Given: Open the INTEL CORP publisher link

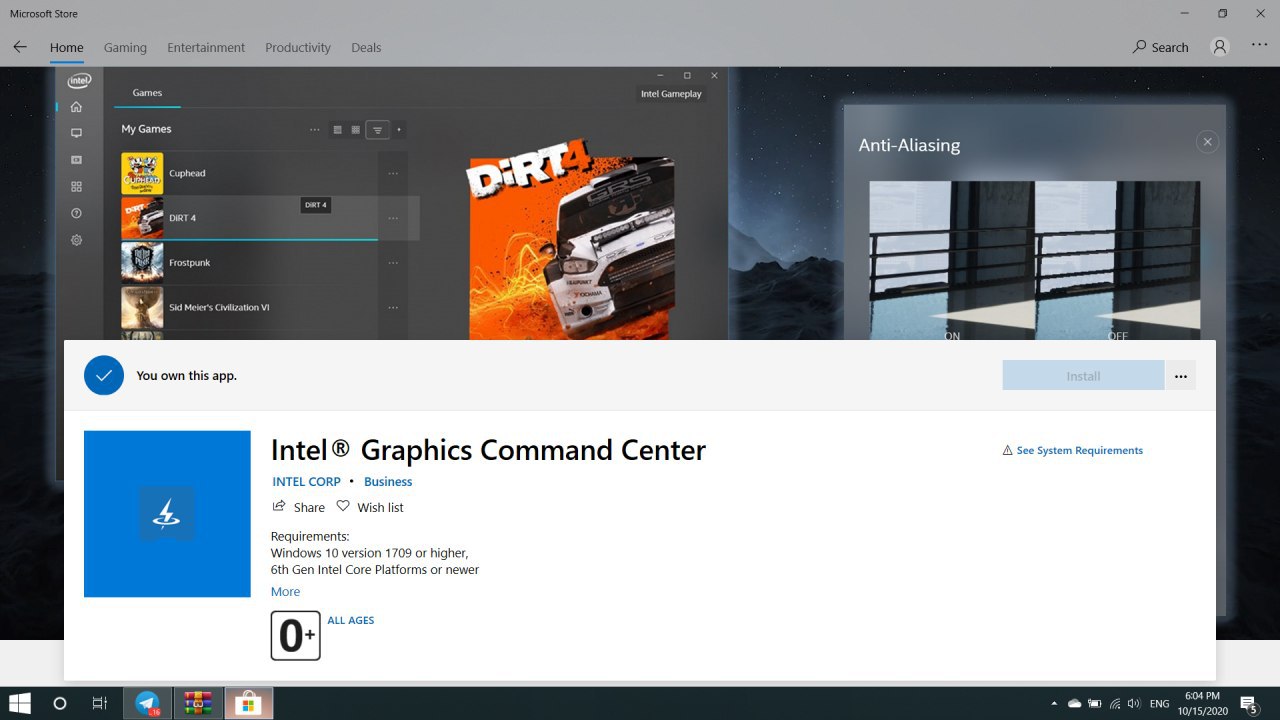Looking at the screenshot, I should click(x=307, y=481).
